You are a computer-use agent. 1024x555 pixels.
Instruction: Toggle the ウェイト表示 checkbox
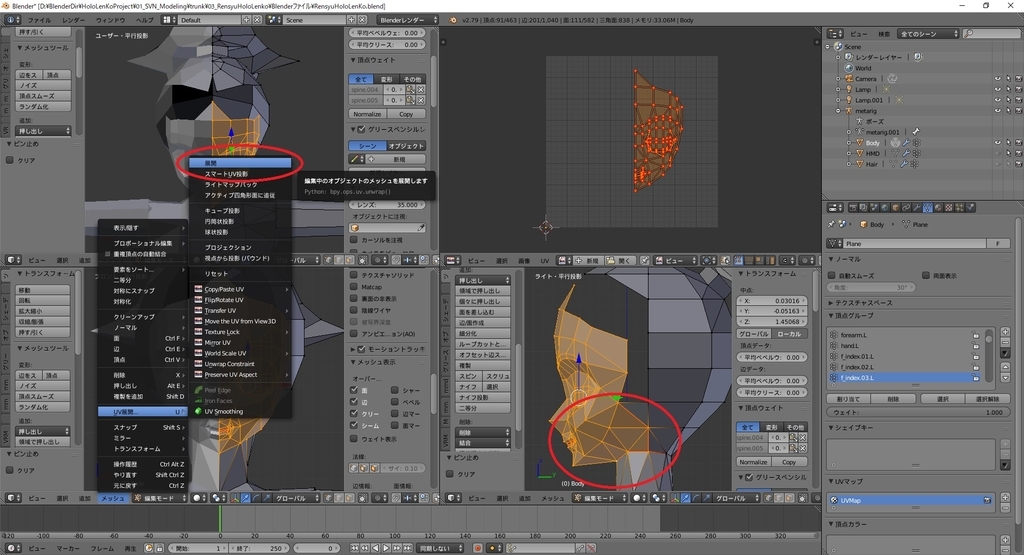354,439
